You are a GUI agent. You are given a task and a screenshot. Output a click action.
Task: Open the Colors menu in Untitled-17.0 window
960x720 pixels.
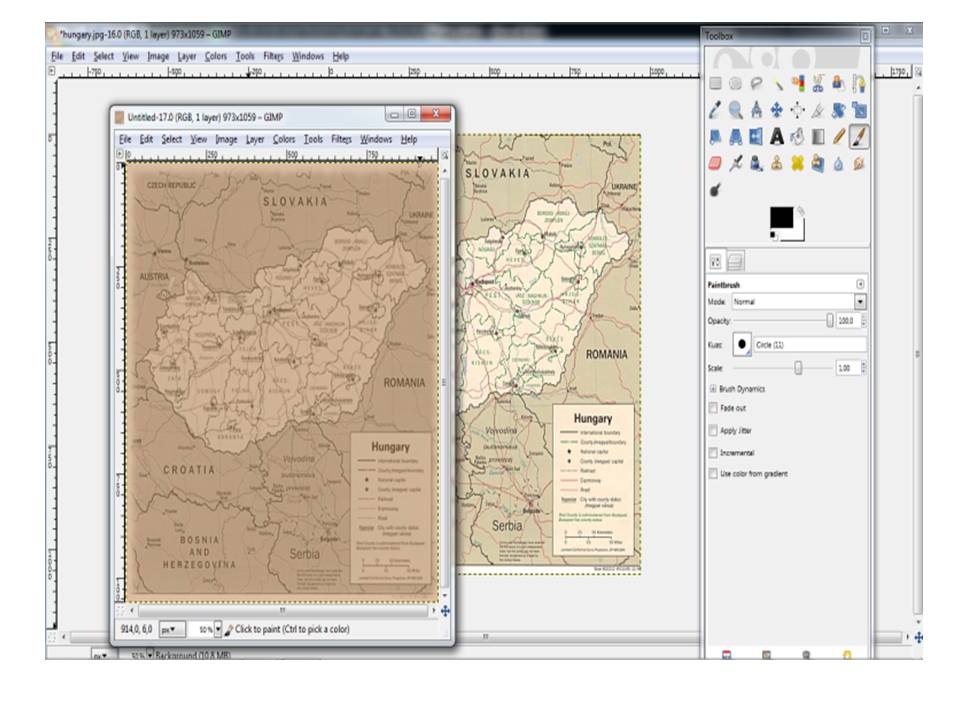coord(283,140)
